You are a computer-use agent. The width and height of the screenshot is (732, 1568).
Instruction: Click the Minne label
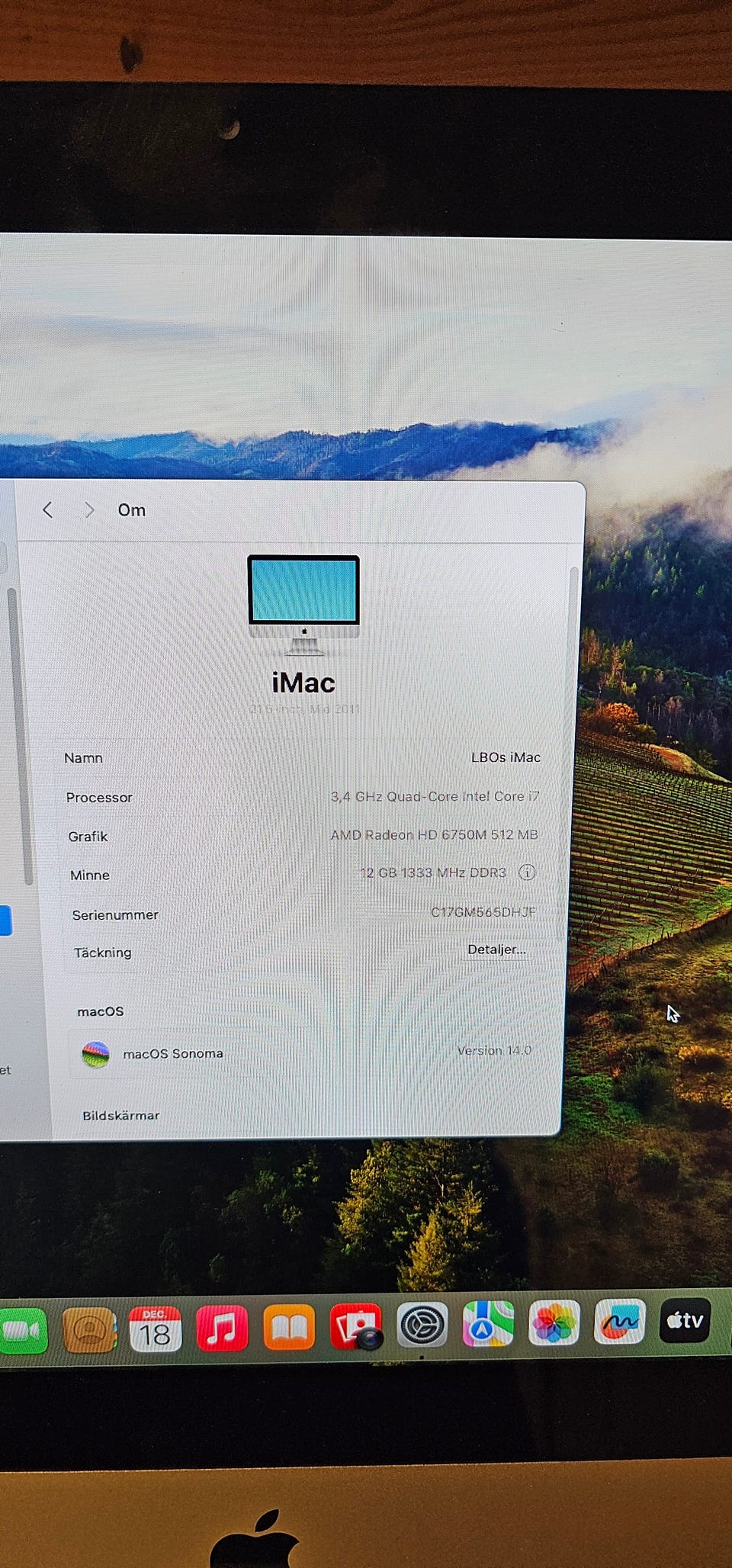click(90, 876)
